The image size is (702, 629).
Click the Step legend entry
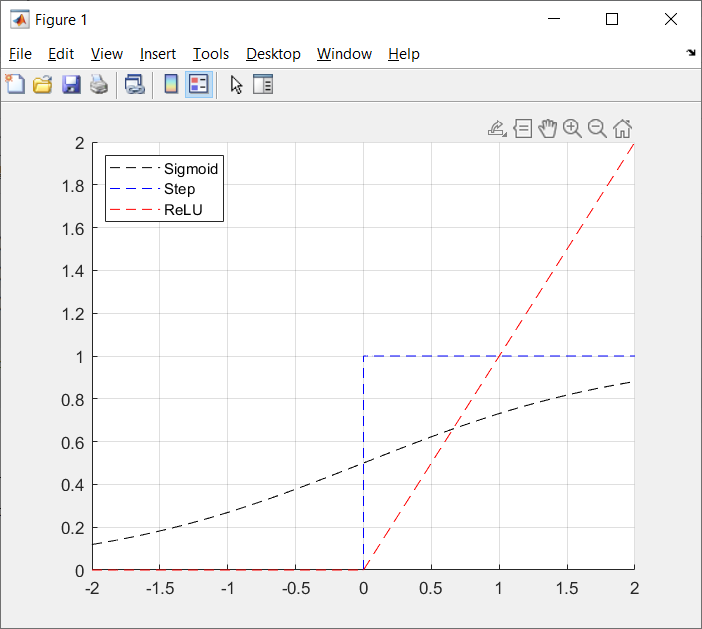(x=152, y=188)
